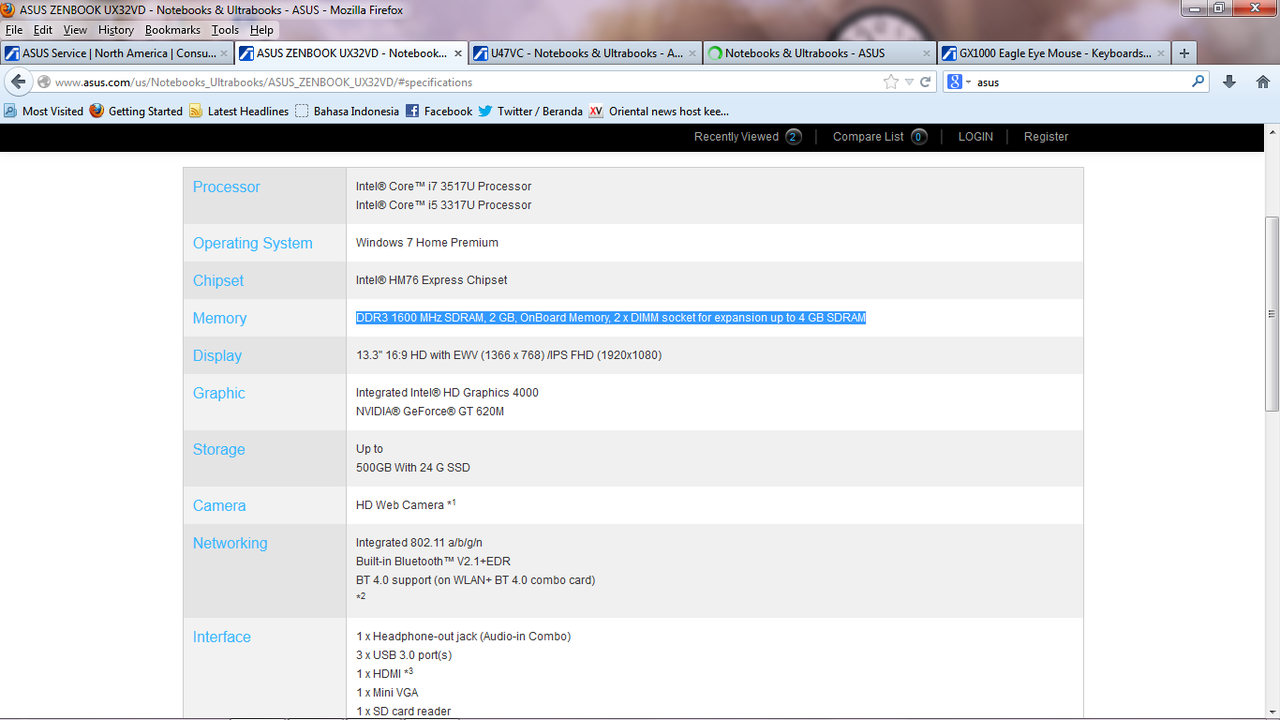1280x720 pixels.
Task: Click the Display spec label
Action: pyautogui.click(x=217, y=356)
